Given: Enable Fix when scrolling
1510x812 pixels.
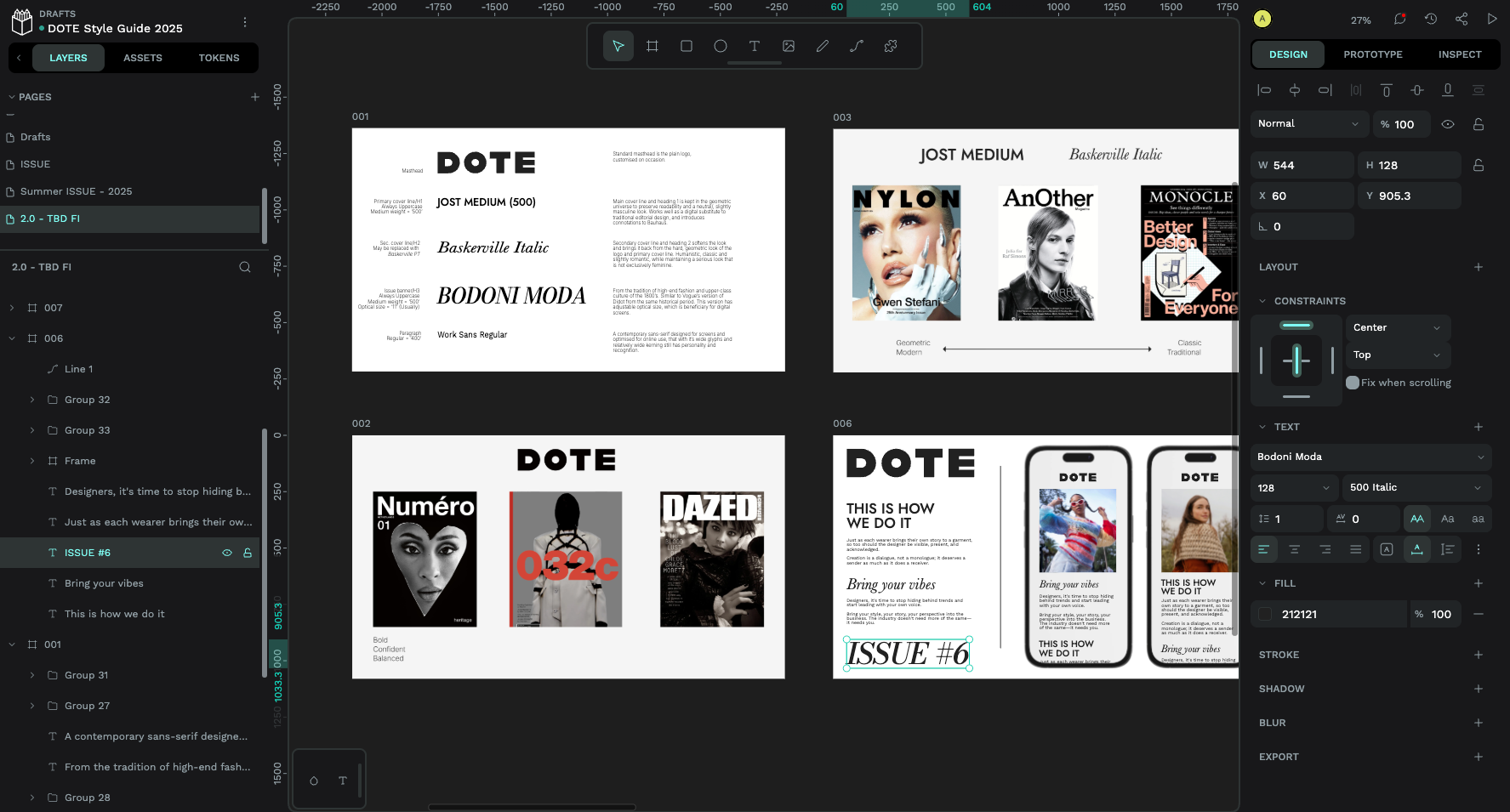Looking at the screenshot, I should (1353, 383).
